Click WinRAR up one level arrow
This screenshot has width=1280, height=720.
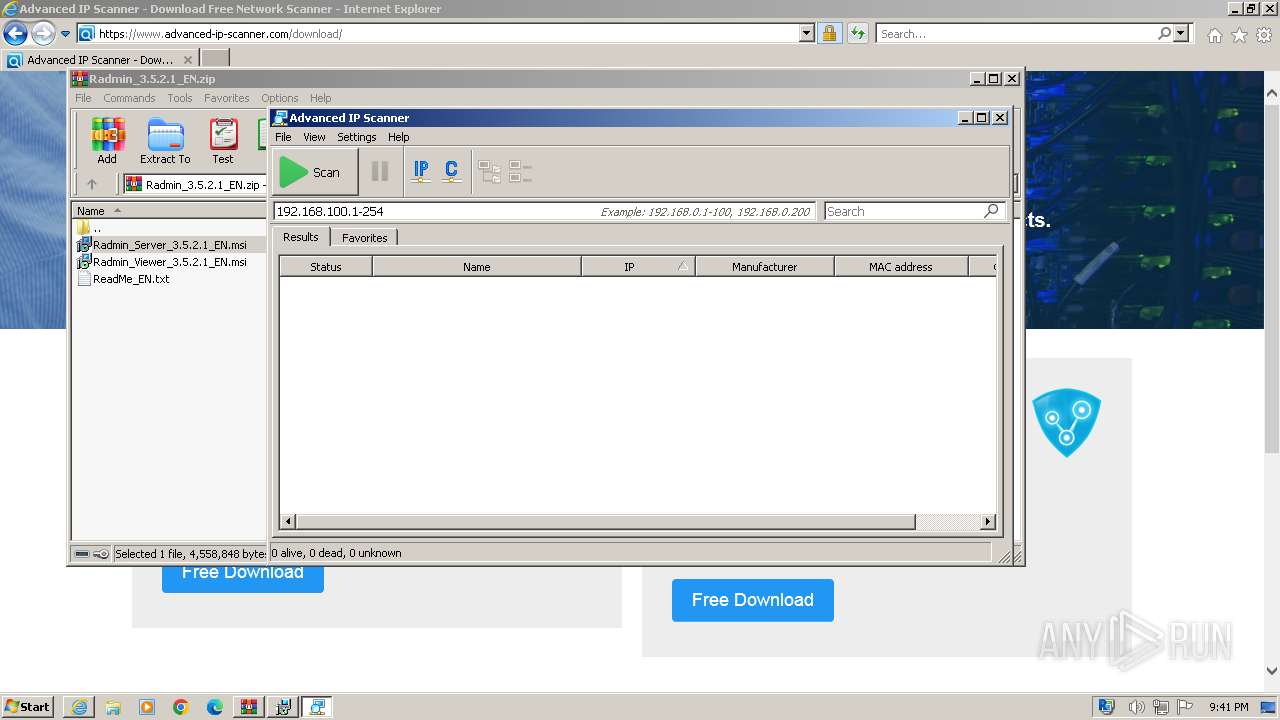(x=92, y=184)
